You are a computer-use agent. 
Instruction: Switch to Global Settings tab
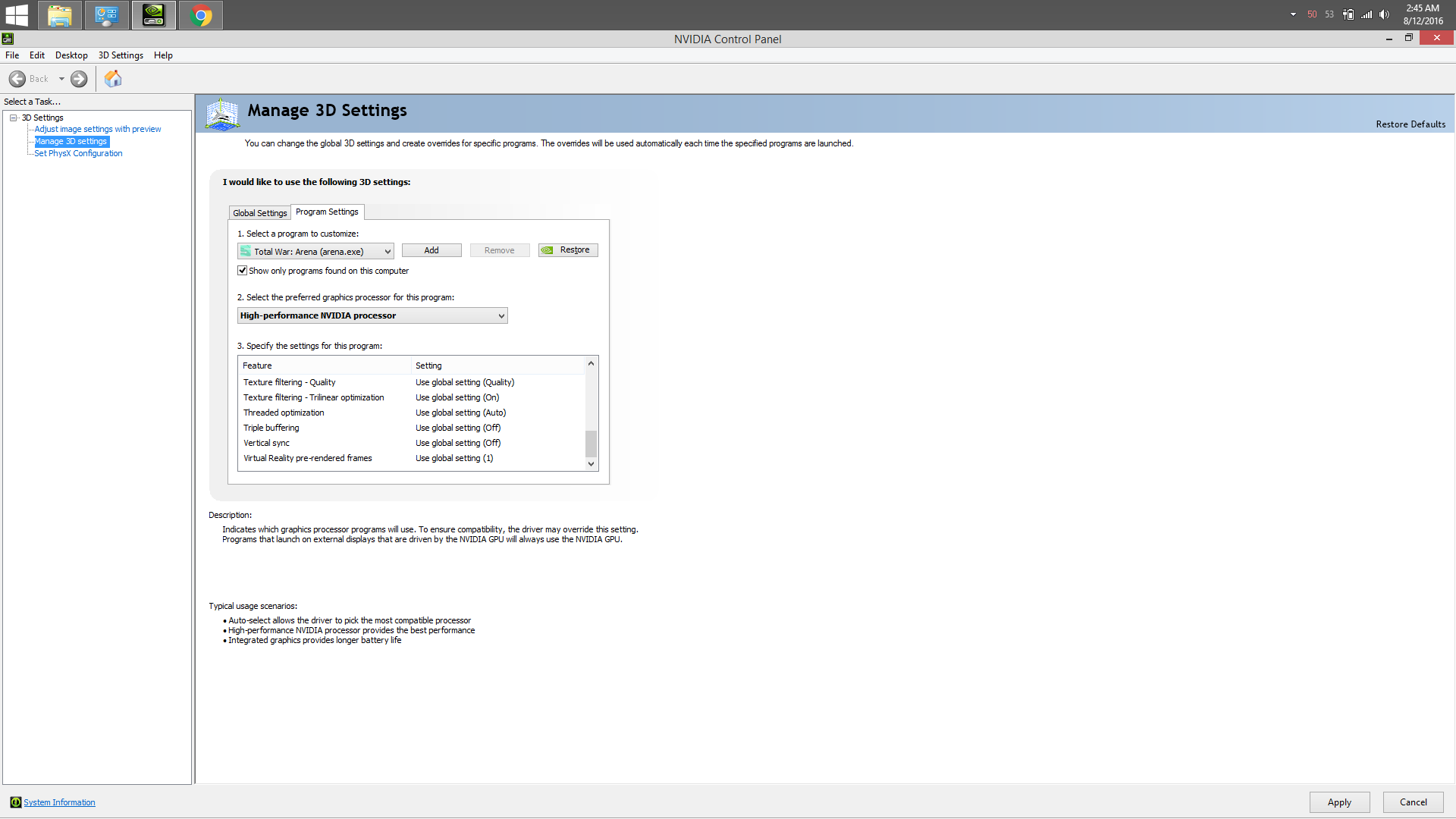(x=259, y=213)
